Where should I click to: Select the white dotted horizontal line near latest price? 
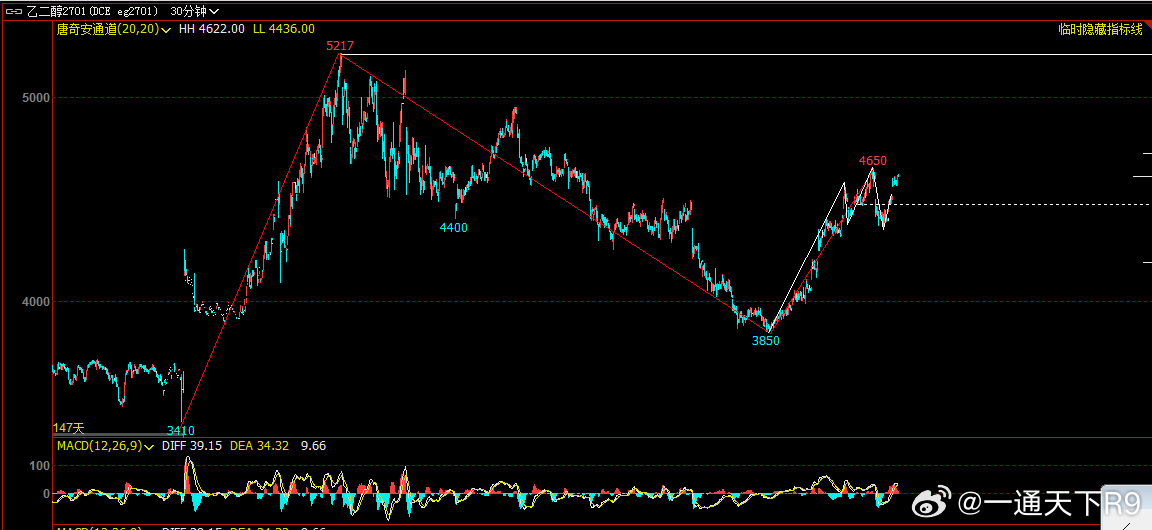click(1003, 204)
